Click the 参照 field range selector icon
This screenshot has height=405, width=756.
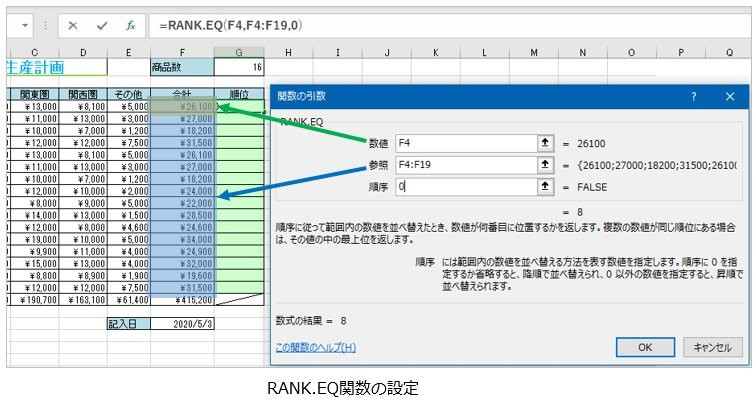(545, 164)
